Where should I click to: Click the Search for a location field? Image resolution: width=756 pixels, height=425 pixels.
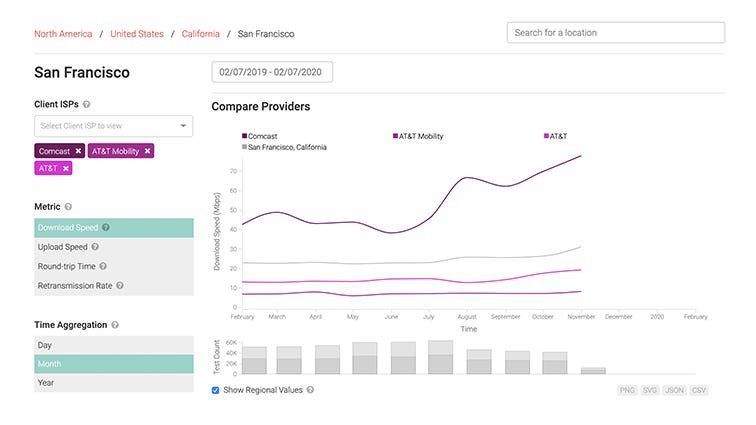(x=616, y=33)
